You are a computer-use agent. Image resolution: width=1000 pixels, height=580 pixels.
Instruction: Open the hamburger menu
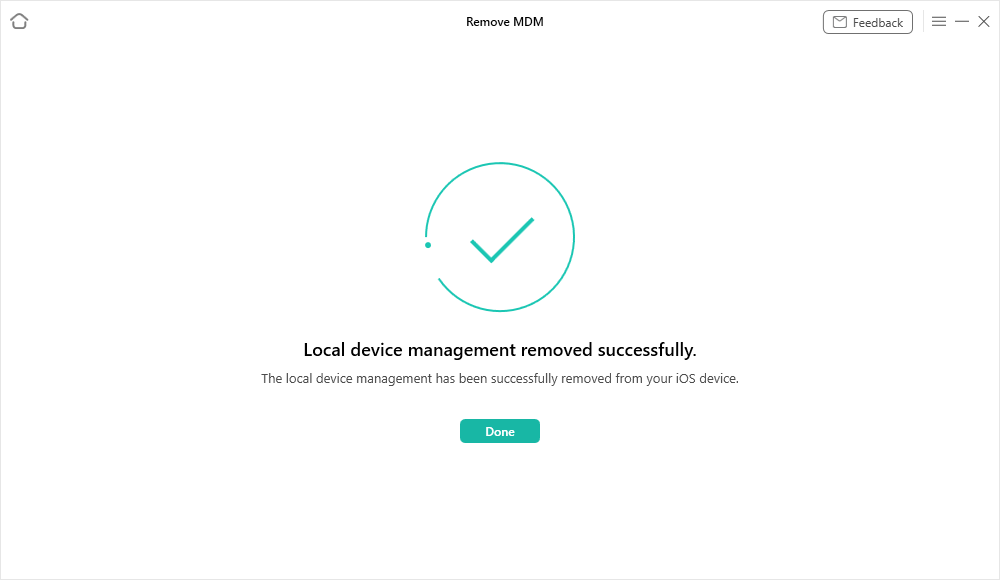pyautogui.click(x=939, y=21)
